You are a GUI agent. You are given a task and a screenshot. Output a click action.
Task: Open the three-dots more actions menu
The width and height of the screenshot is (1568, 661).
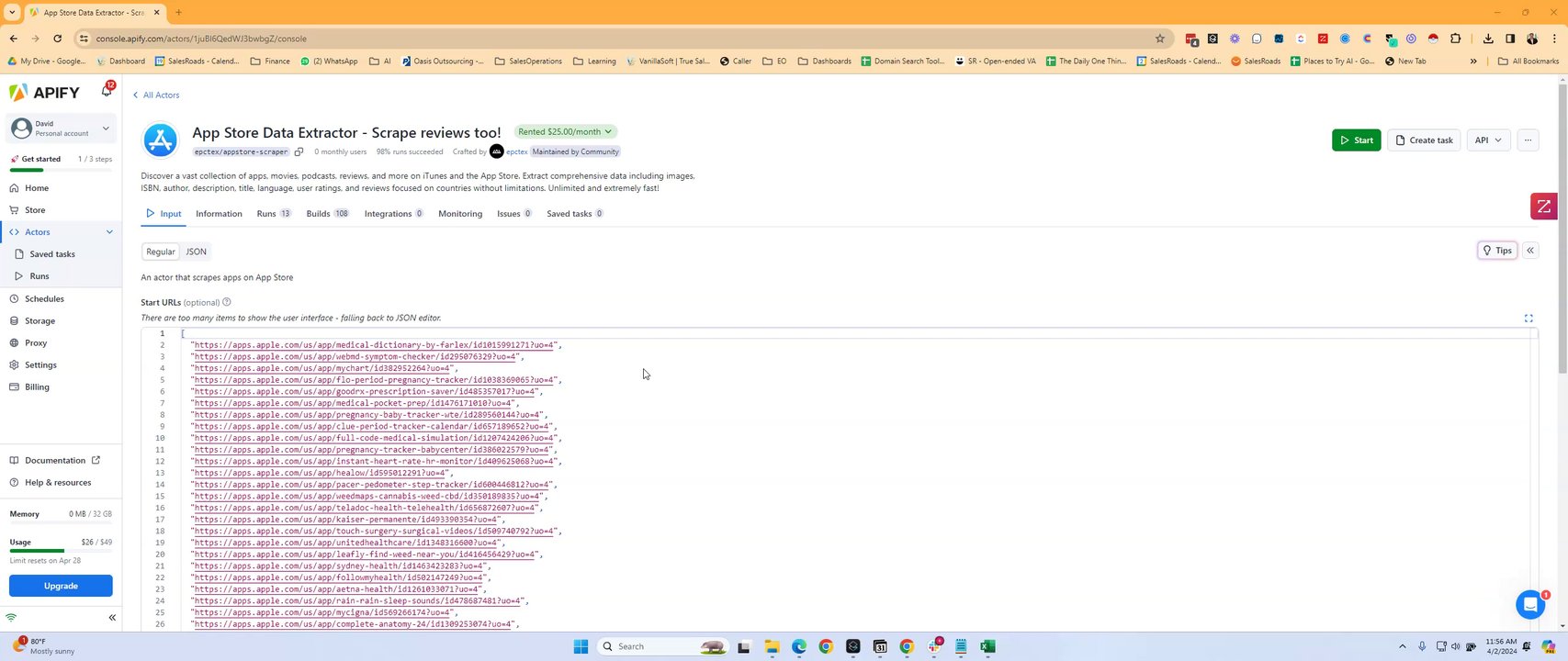pos(1528,140)
